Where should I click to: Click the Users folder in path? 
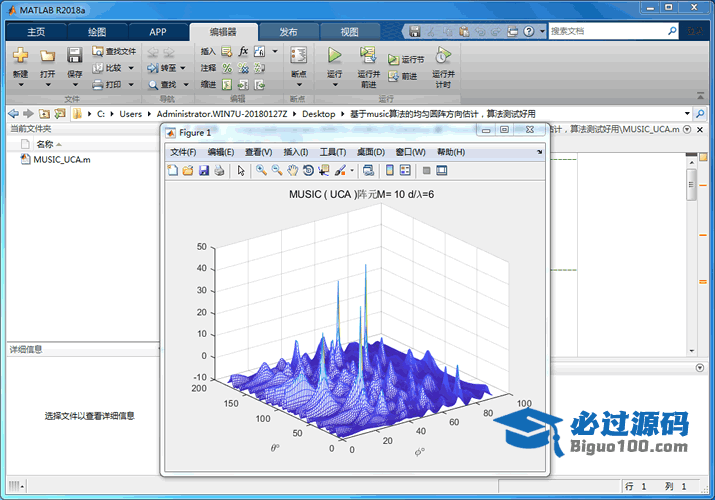pyautogui.click(x=130, y=114)
